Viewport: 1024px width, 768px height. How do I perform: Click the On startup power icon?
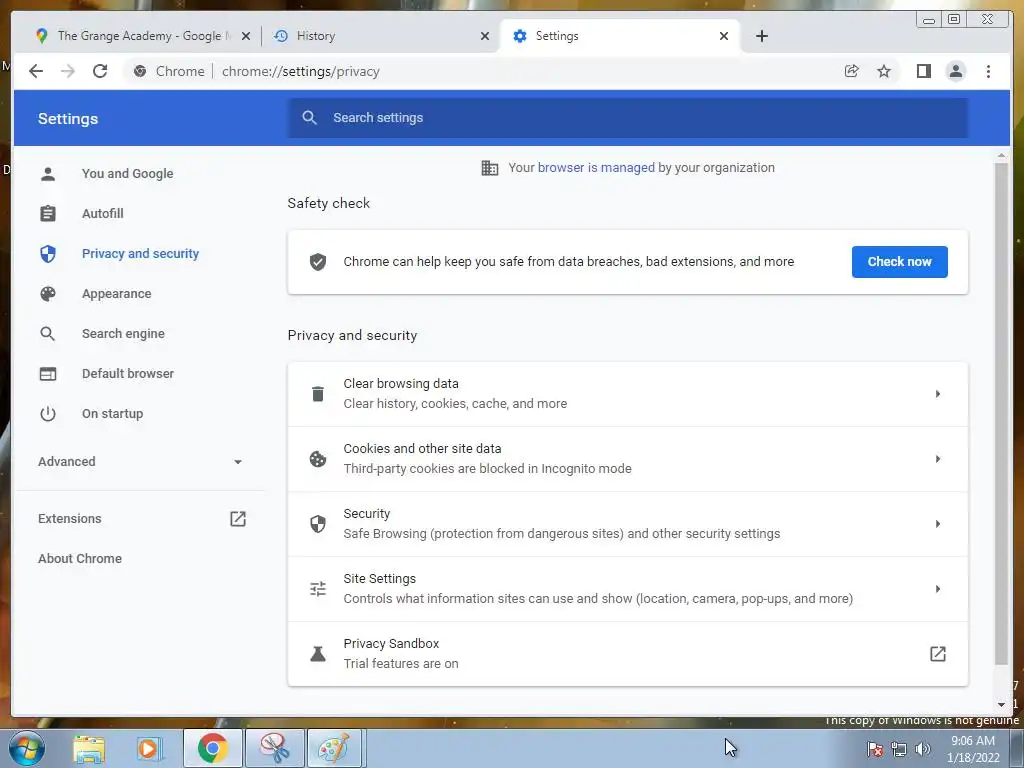[x=48, y=413]
